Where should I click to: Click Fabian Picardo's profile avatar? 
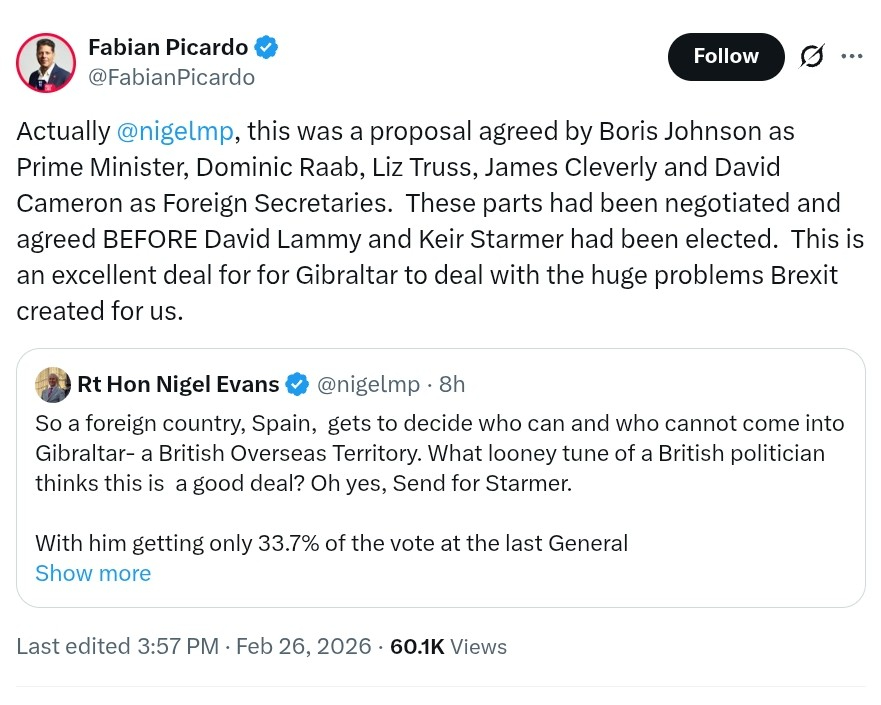(x=46, y=63)
